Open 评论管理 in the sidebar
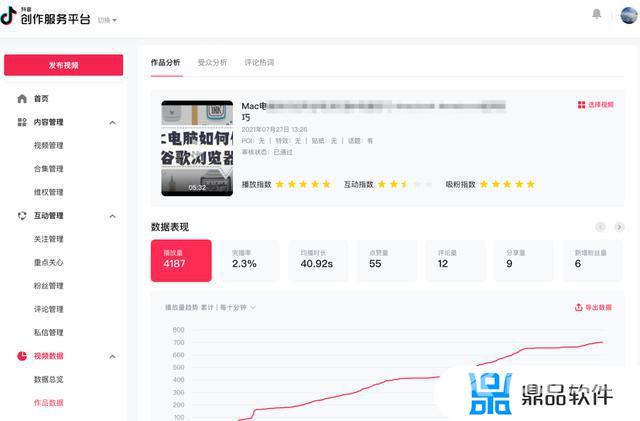The image size is (640, 421). pos(49,309)
